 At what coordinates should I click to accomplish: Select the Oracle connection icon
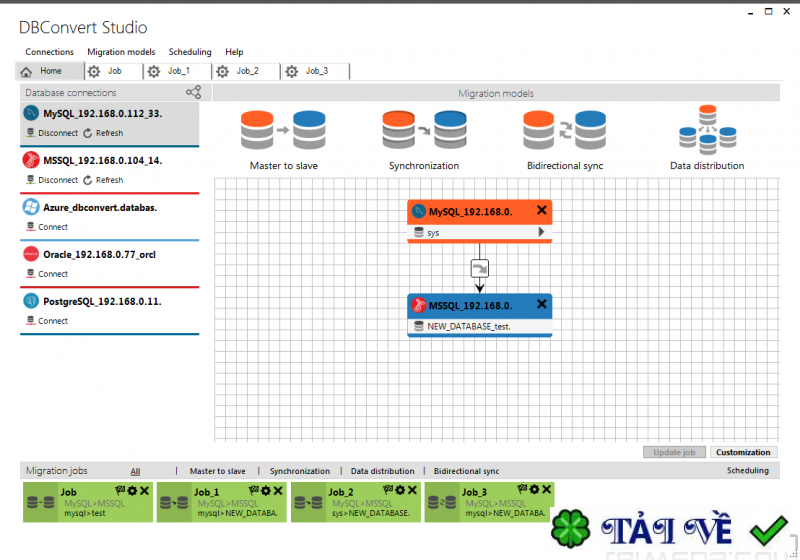click(31, 253)
